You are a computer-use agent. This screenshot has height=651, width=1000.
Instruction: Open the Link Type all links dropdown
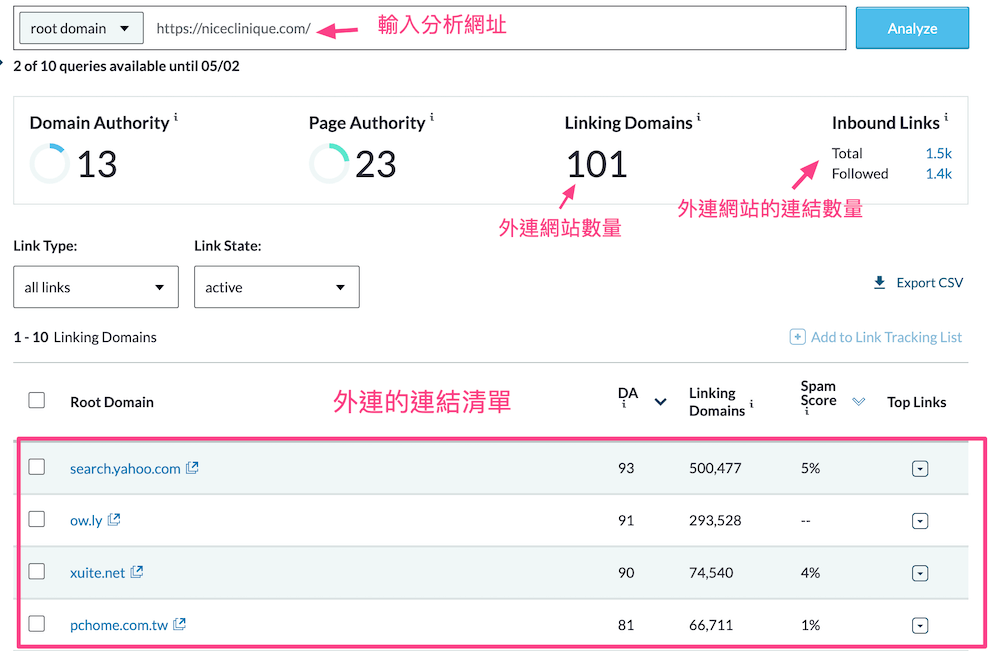point(96,287)
